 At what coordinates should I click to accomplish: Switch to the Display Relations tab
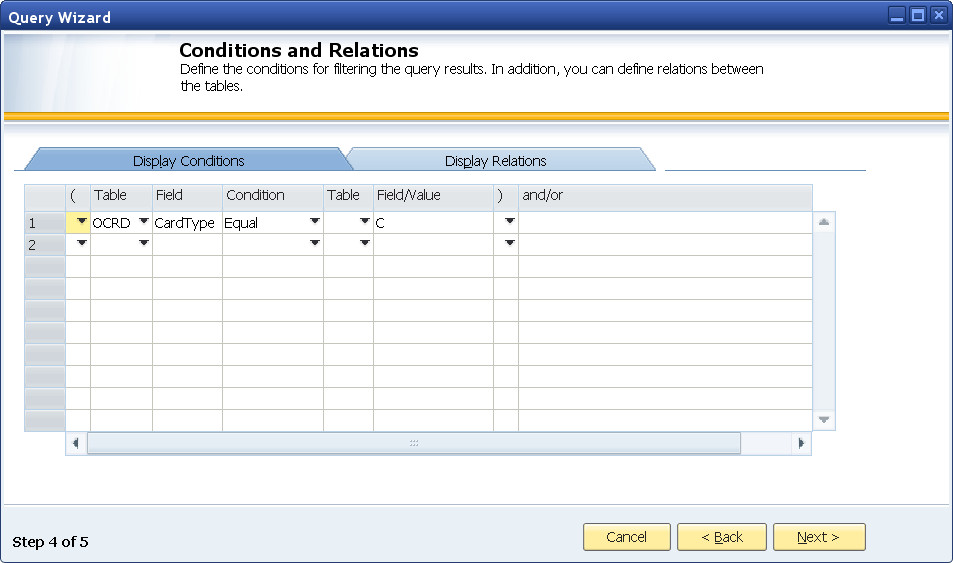495,161
